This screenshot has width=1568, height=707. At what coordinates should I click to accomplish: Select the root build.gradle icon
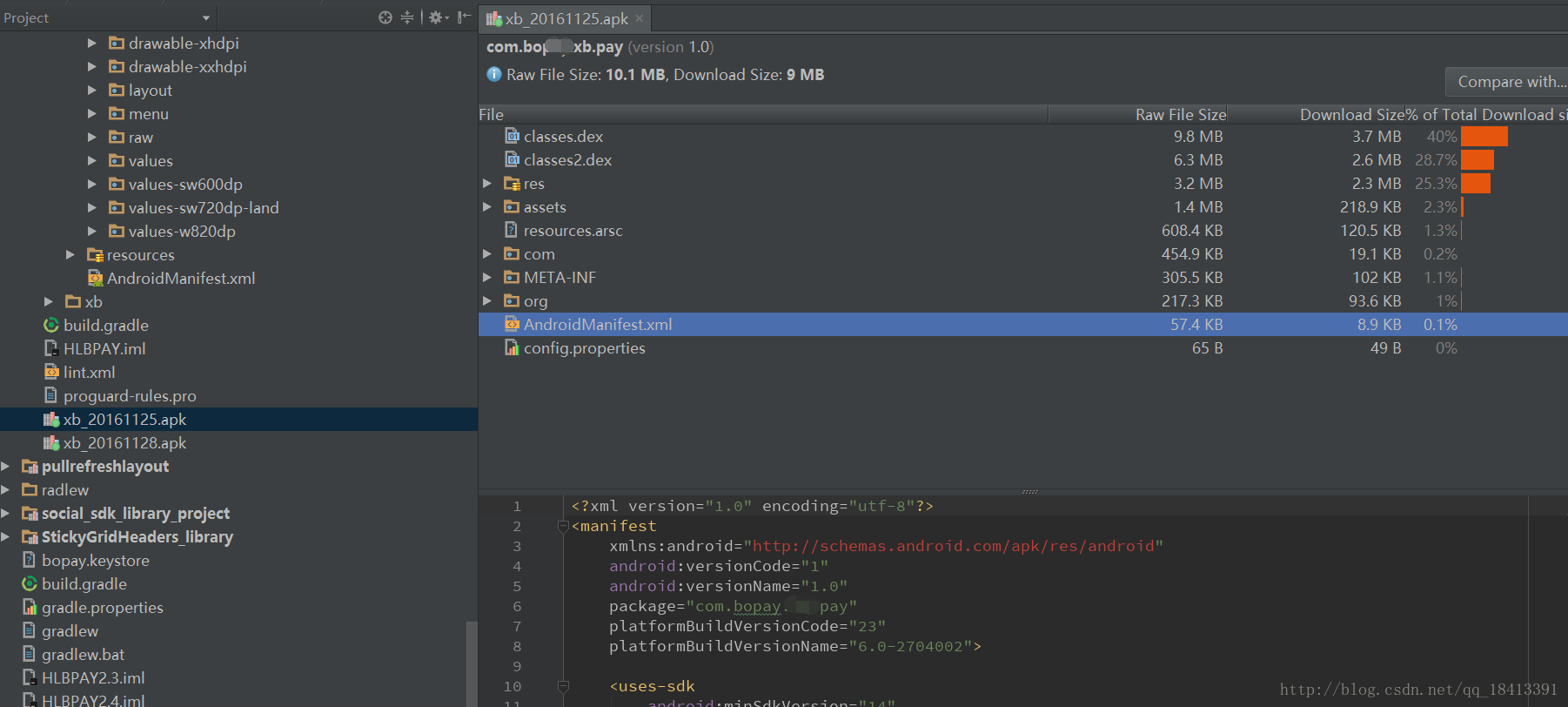point(30,583)
